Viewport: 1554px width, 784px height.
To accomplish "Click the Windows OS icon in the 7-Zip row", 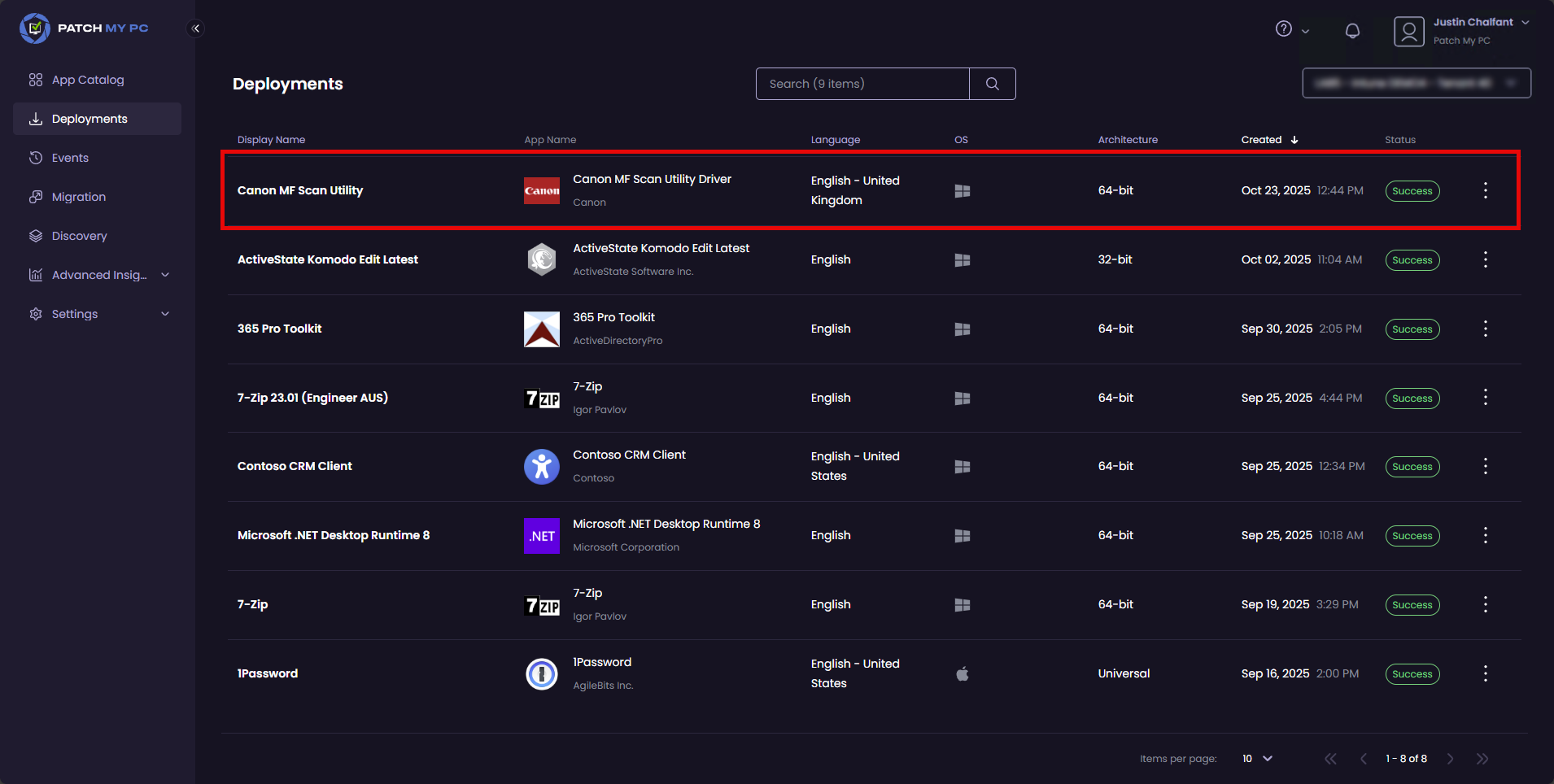I will coord(962,604).
